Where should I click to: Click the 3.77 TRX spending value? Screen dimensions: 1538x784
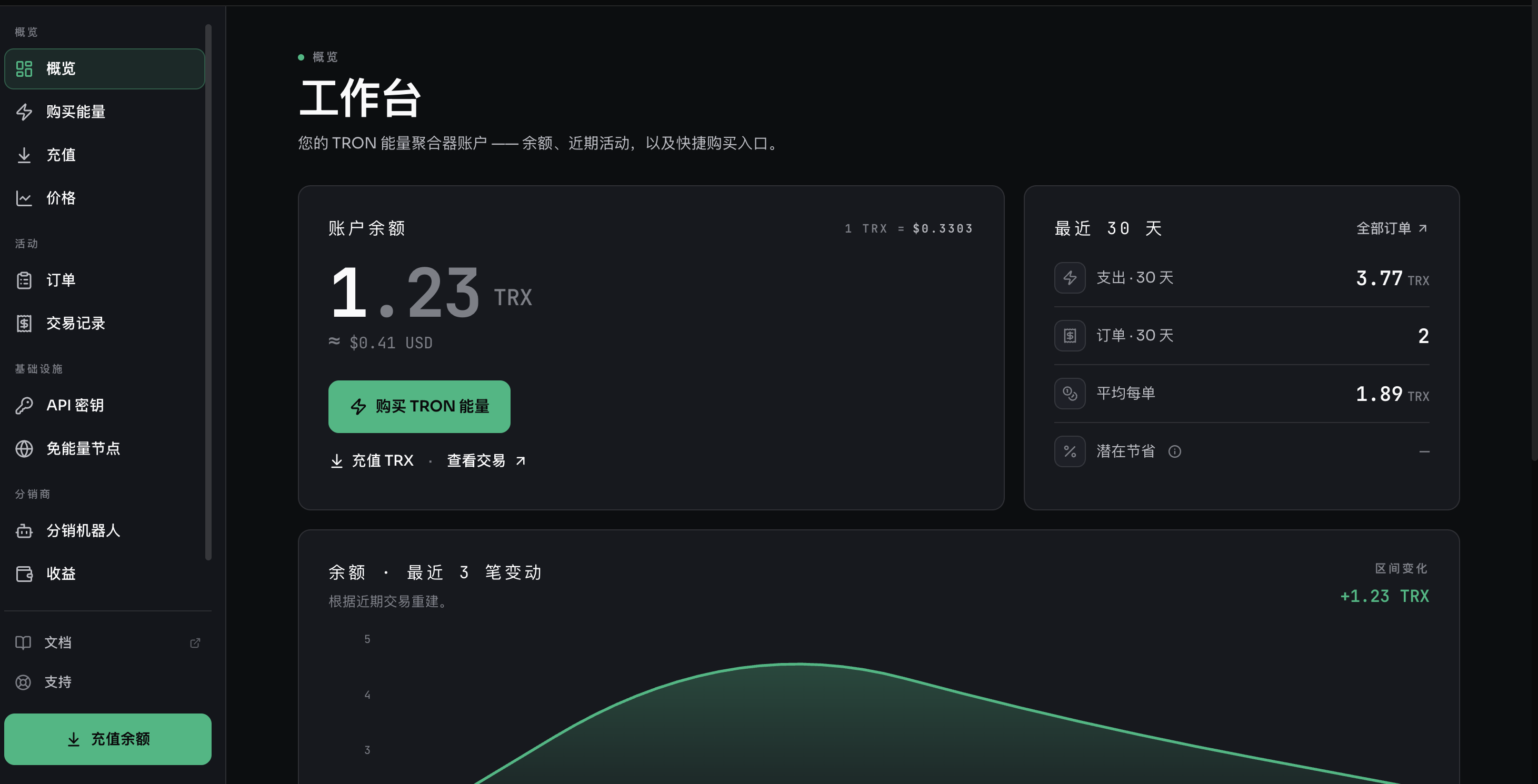click(1392, 278)
